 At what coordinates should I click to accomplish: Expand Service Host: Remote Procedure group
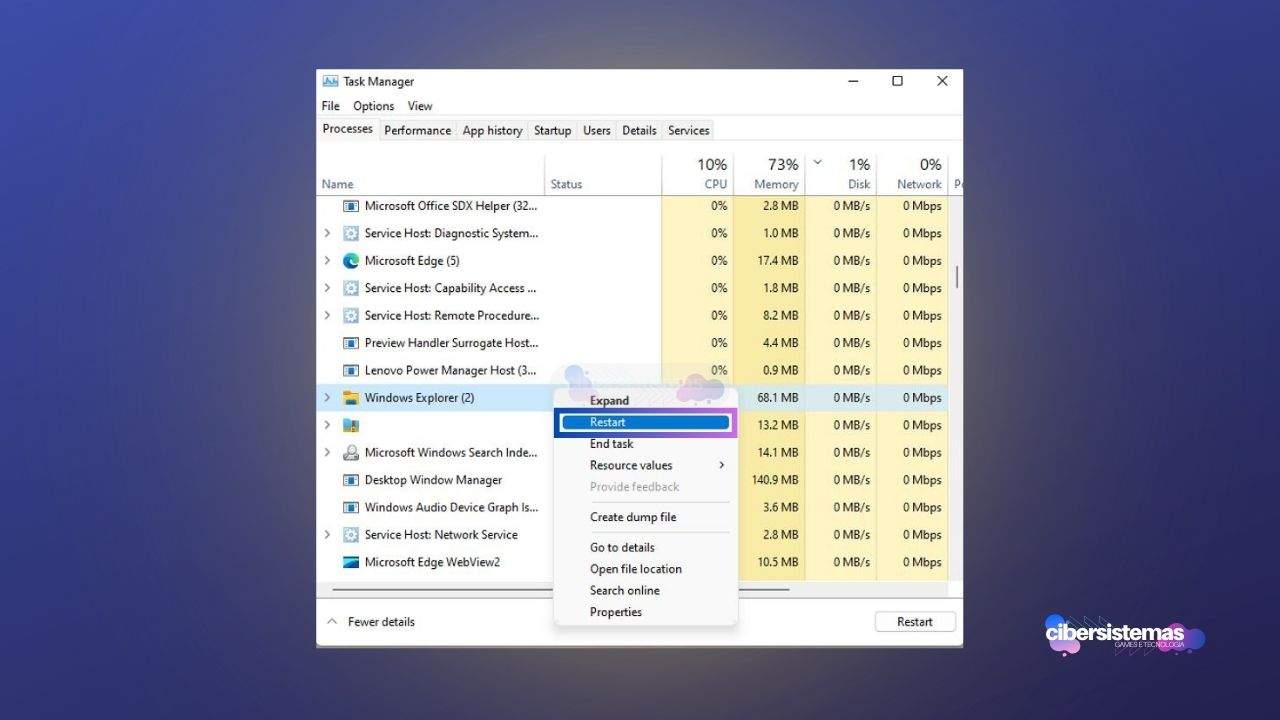(327, 316)
